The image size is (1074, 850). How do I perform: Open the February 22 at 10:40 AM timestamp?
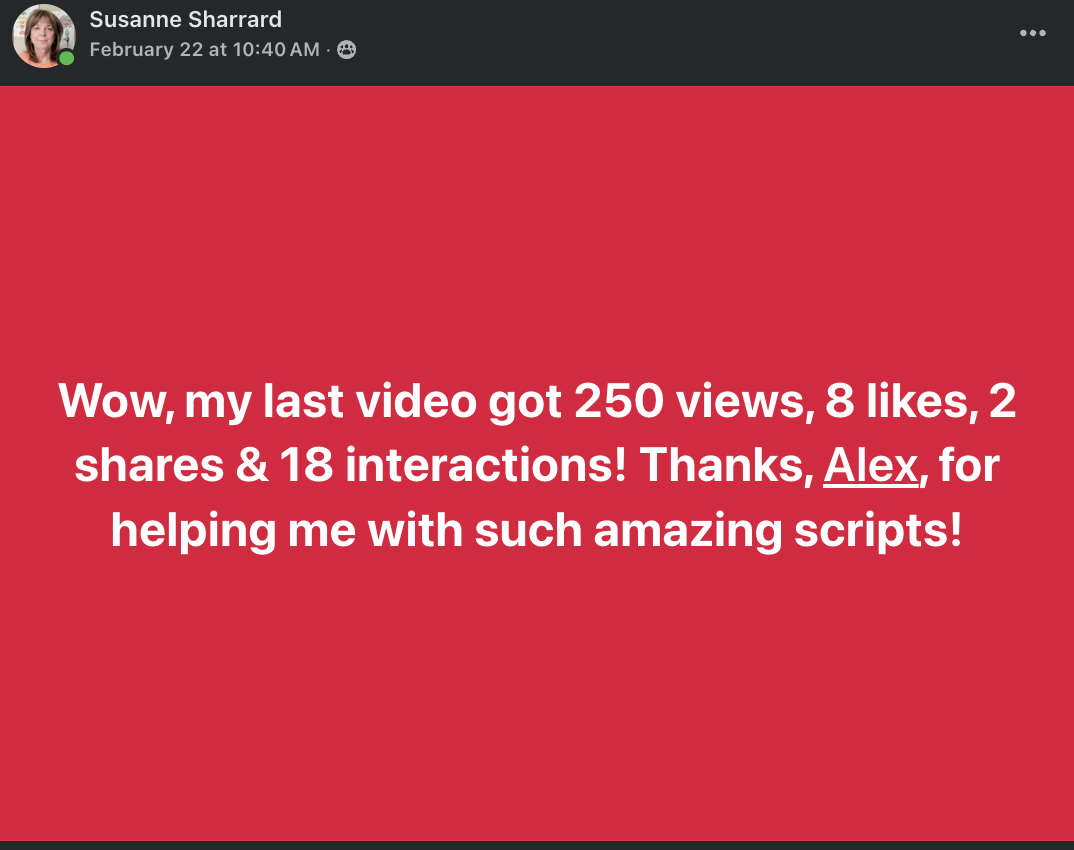pos(204,50)
